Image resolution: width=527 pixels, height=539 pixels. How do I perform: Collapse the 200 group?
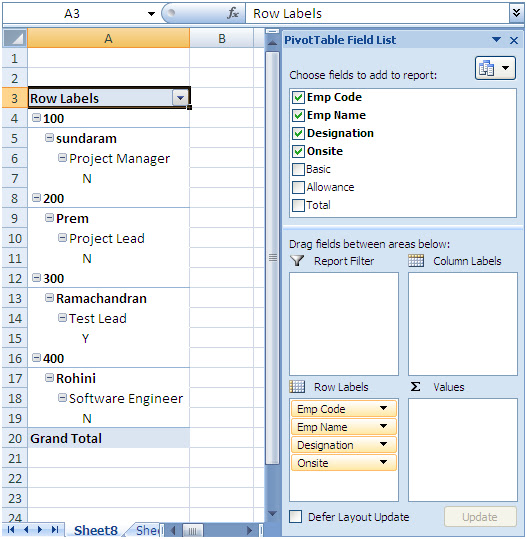tap(36, 198)
